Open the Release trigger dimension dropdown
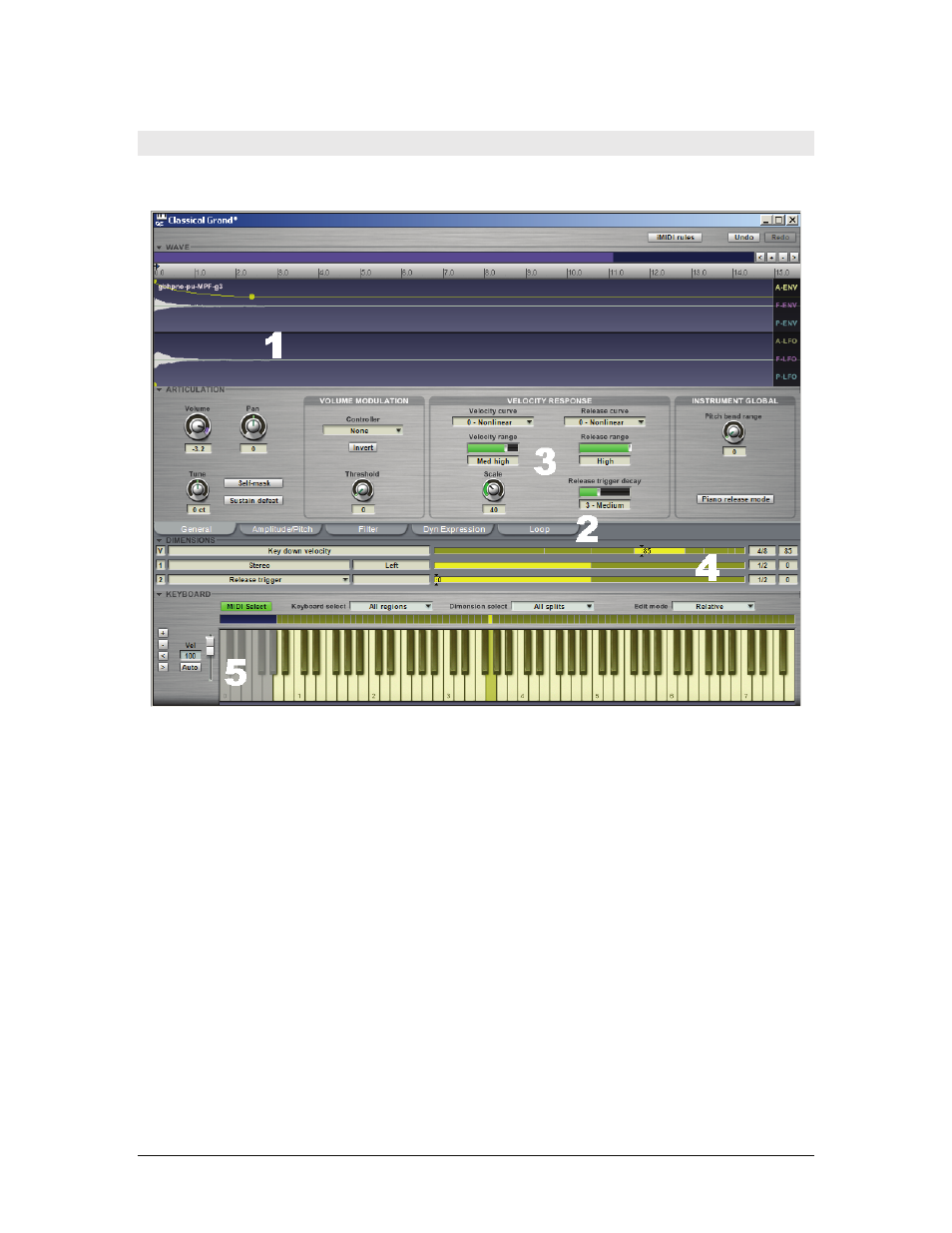The image size is (952, 1233). click(259, 580)
